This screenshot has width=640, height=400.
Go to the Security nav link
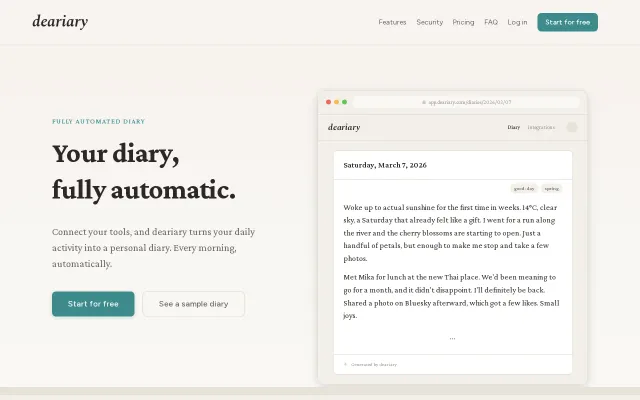(x=429, y=22)
